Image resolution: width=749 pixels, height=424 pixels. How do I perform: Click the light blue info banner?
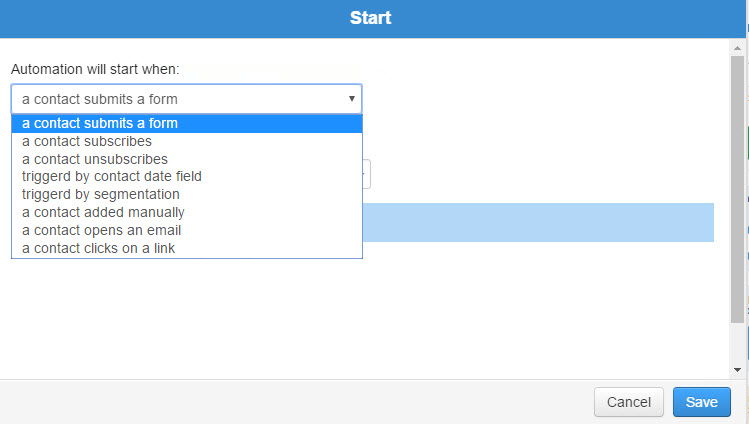point(538,223)
